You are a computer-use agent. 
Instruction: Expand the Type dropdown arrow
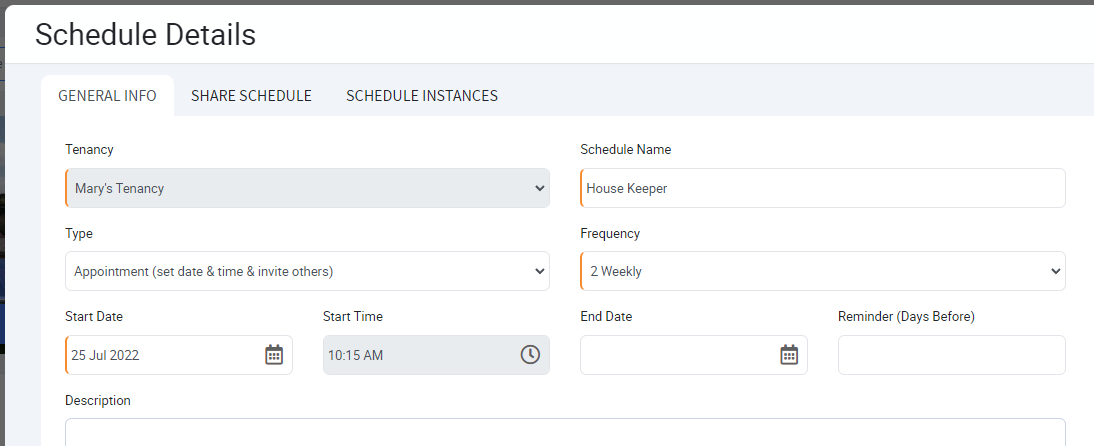pos(539,272)
